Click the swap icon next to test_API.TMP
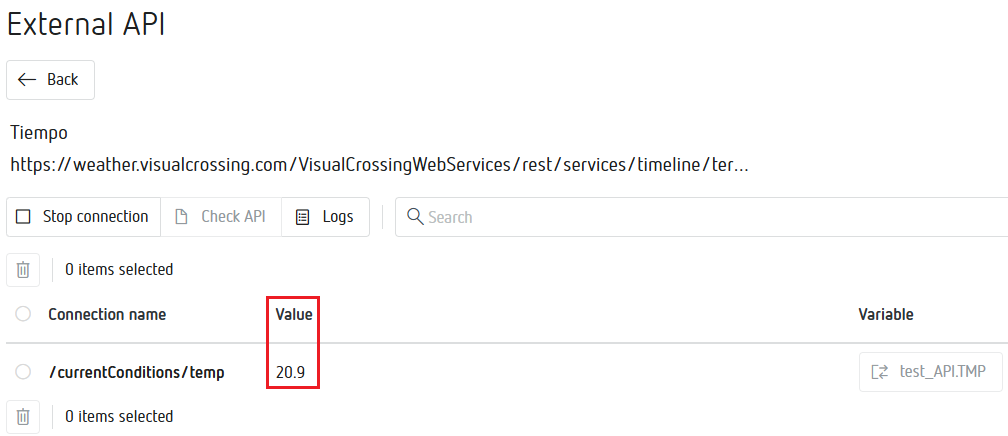The width and height of the screenshot is (1008, 436). [x=880, y=372]
